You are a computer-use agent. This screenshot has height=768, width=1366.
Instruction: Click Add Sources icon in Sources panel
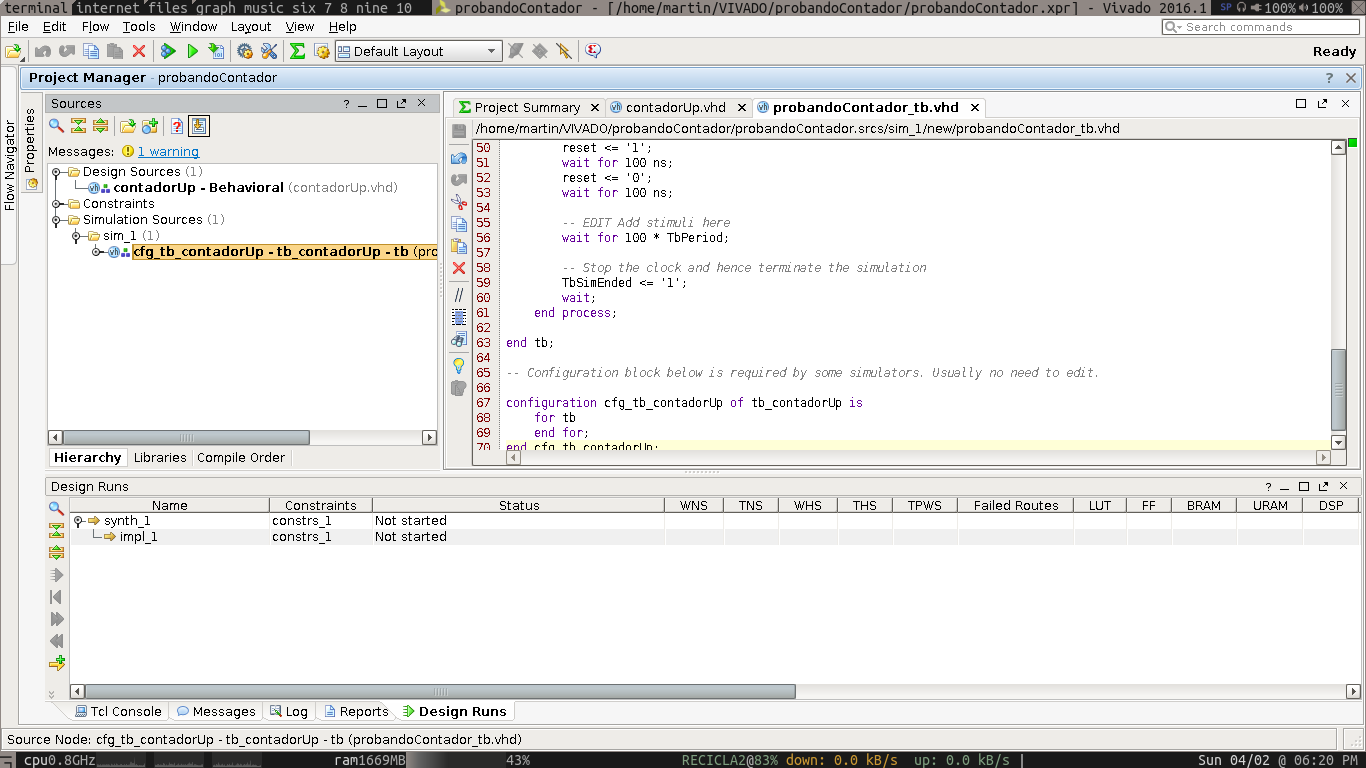click(x=150, y=126)
